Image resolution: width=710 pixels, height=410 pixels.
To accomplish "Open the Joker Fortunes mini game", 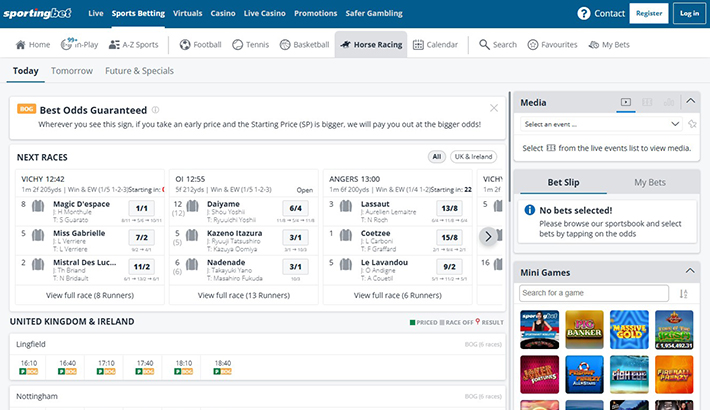I will point(539,374).
